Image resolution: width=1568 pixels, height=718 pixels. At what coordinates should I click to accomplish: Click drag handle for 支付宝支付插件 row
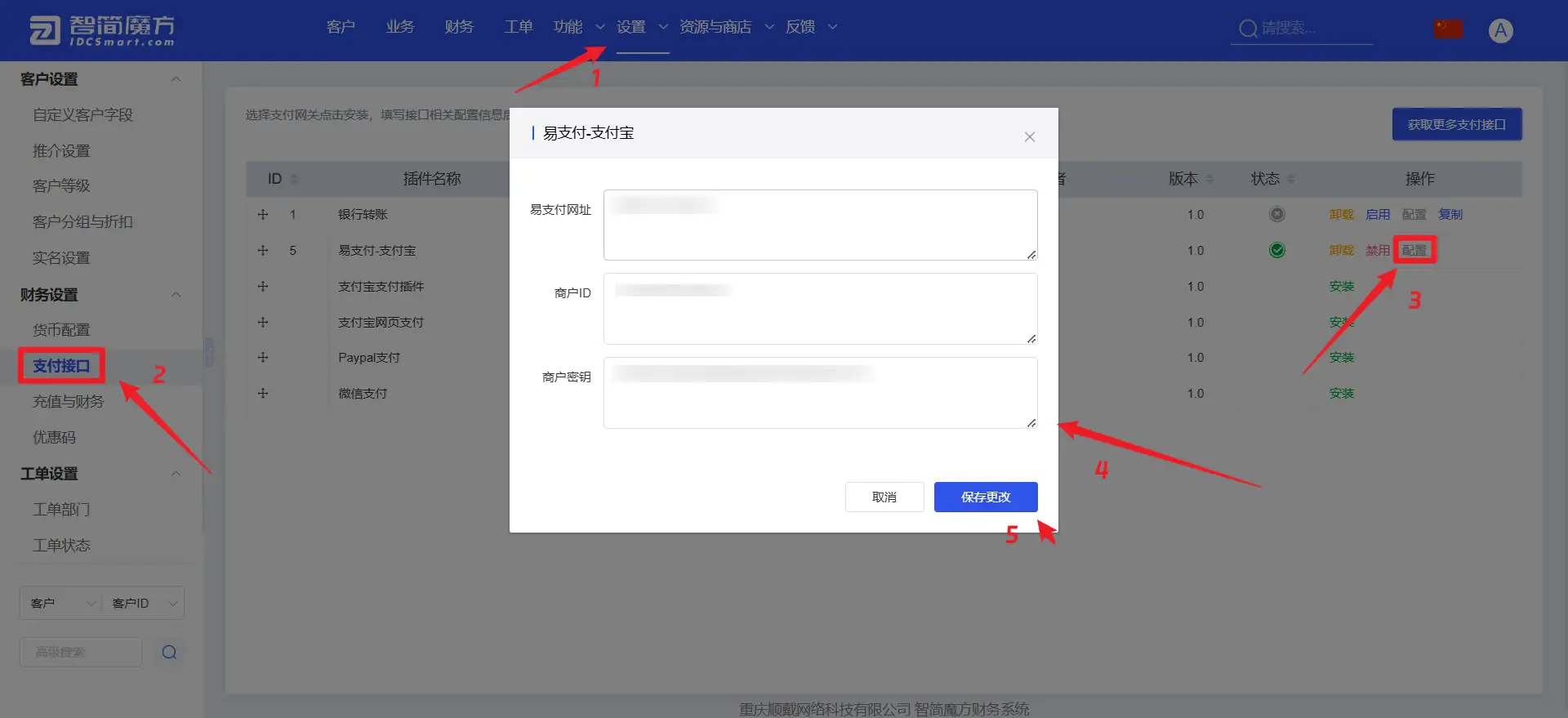tap(263, 286)
